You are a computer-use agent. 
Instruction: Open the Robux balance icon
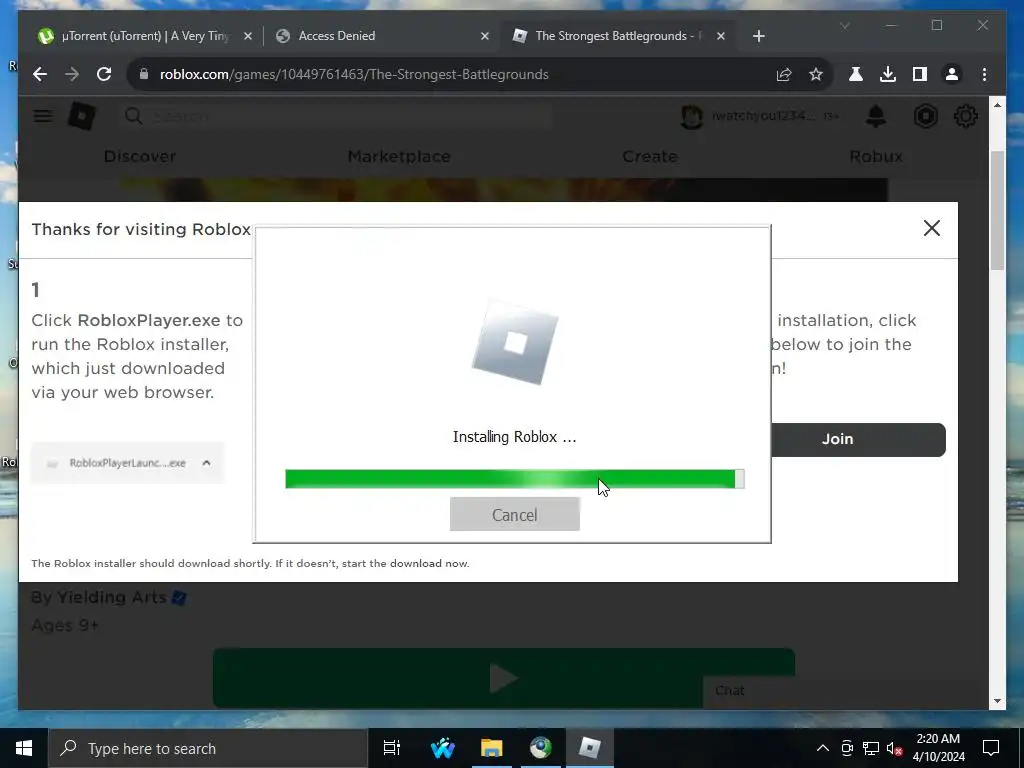pos(925,116)
